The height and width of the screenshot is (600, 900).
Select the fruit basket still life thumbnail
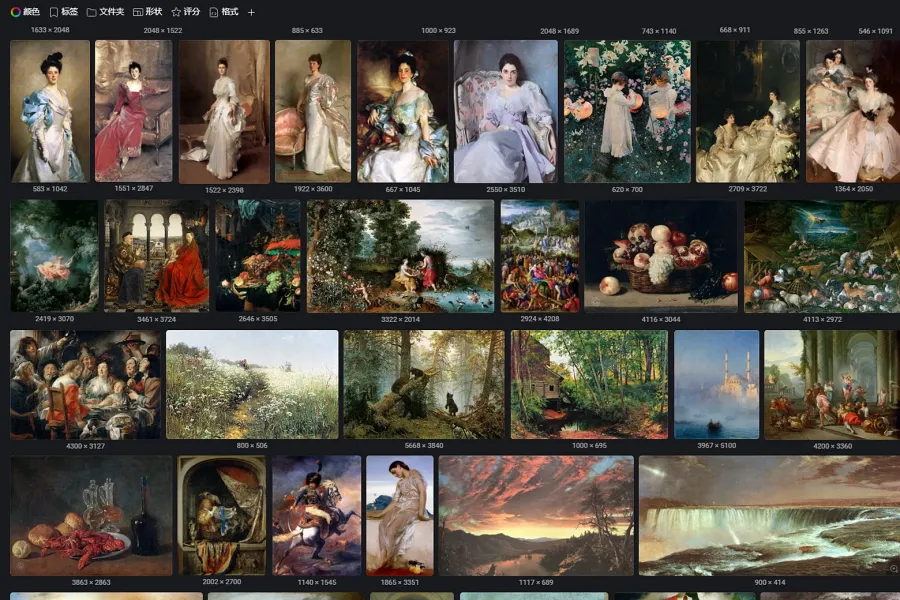click(661, 256)
